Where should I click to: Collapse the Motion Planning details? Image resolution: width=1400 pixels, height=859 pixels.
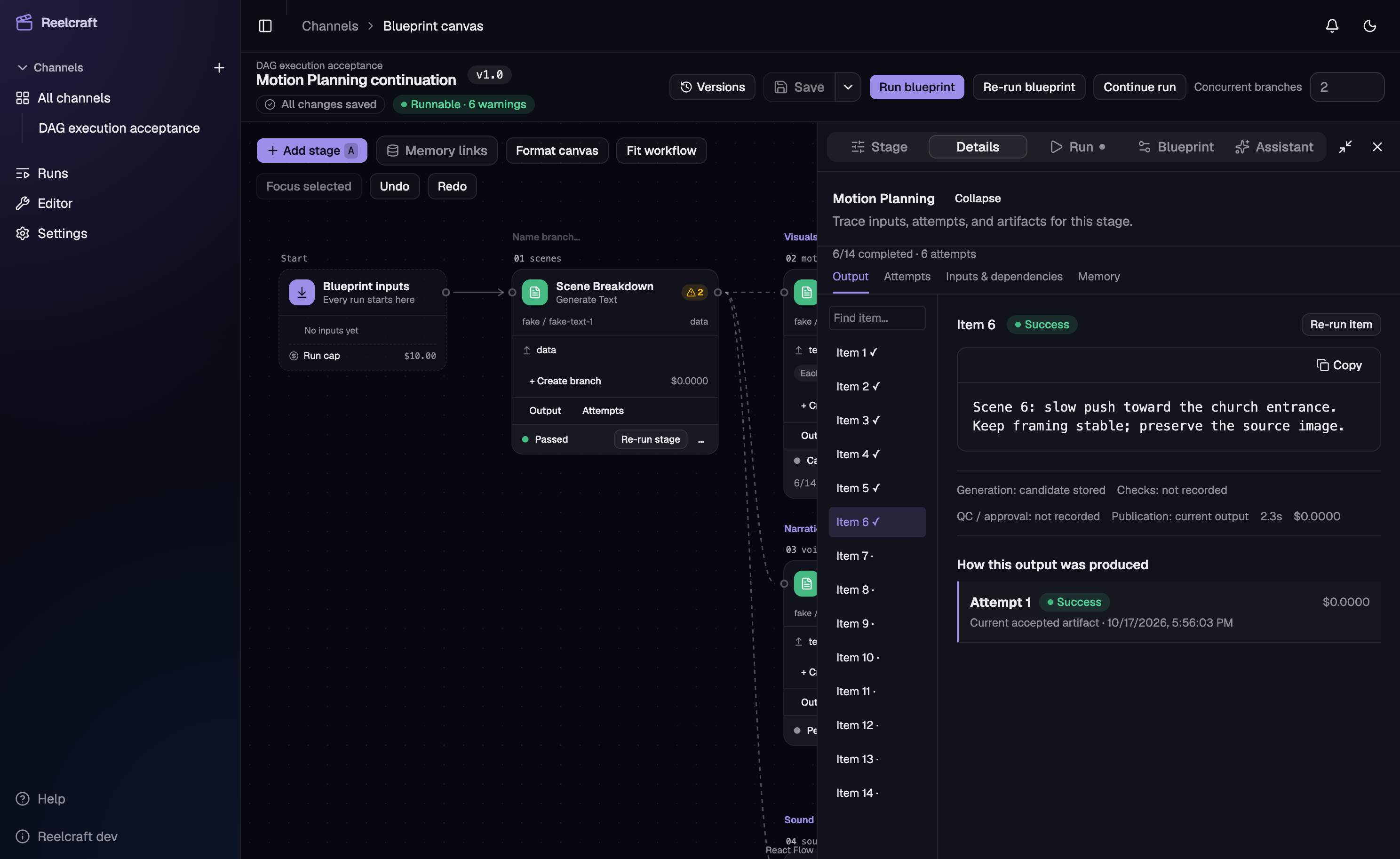(977, 198)
